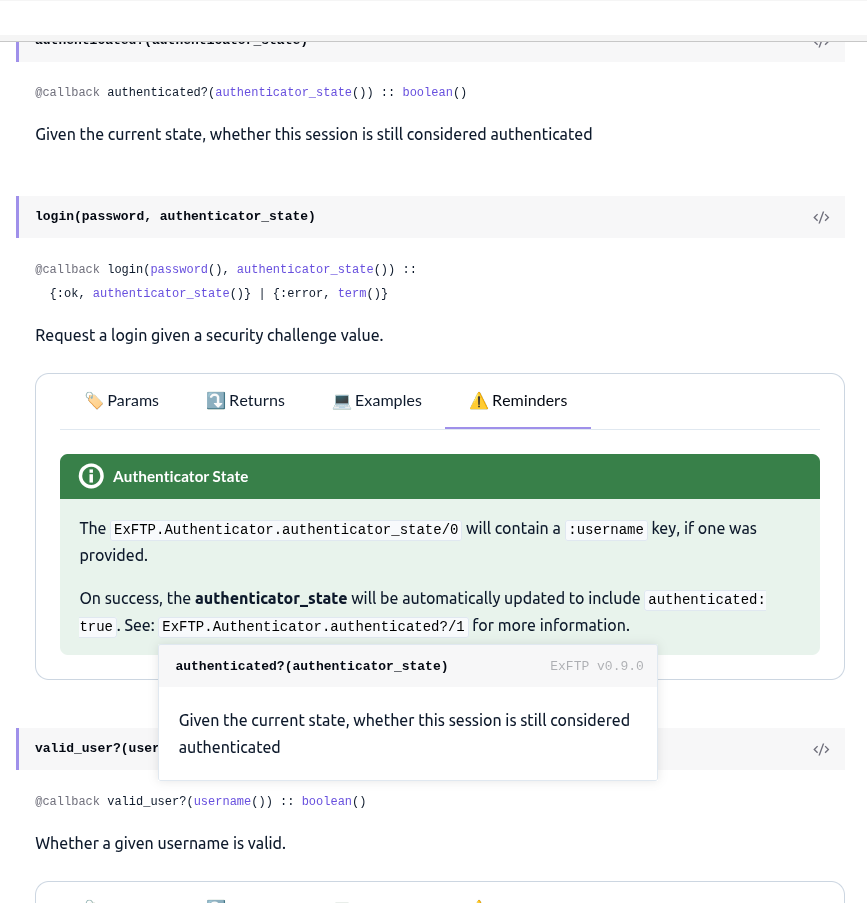Click the Authenticator State banner title

pyautogui.click(x=180, y=477)
